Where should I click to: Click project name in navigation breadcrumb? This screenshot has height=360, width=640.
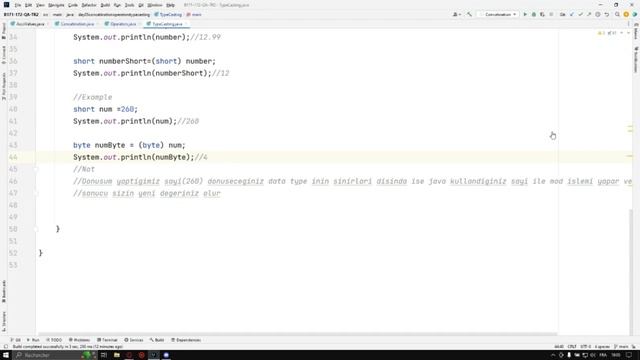[x=21, y=14]
